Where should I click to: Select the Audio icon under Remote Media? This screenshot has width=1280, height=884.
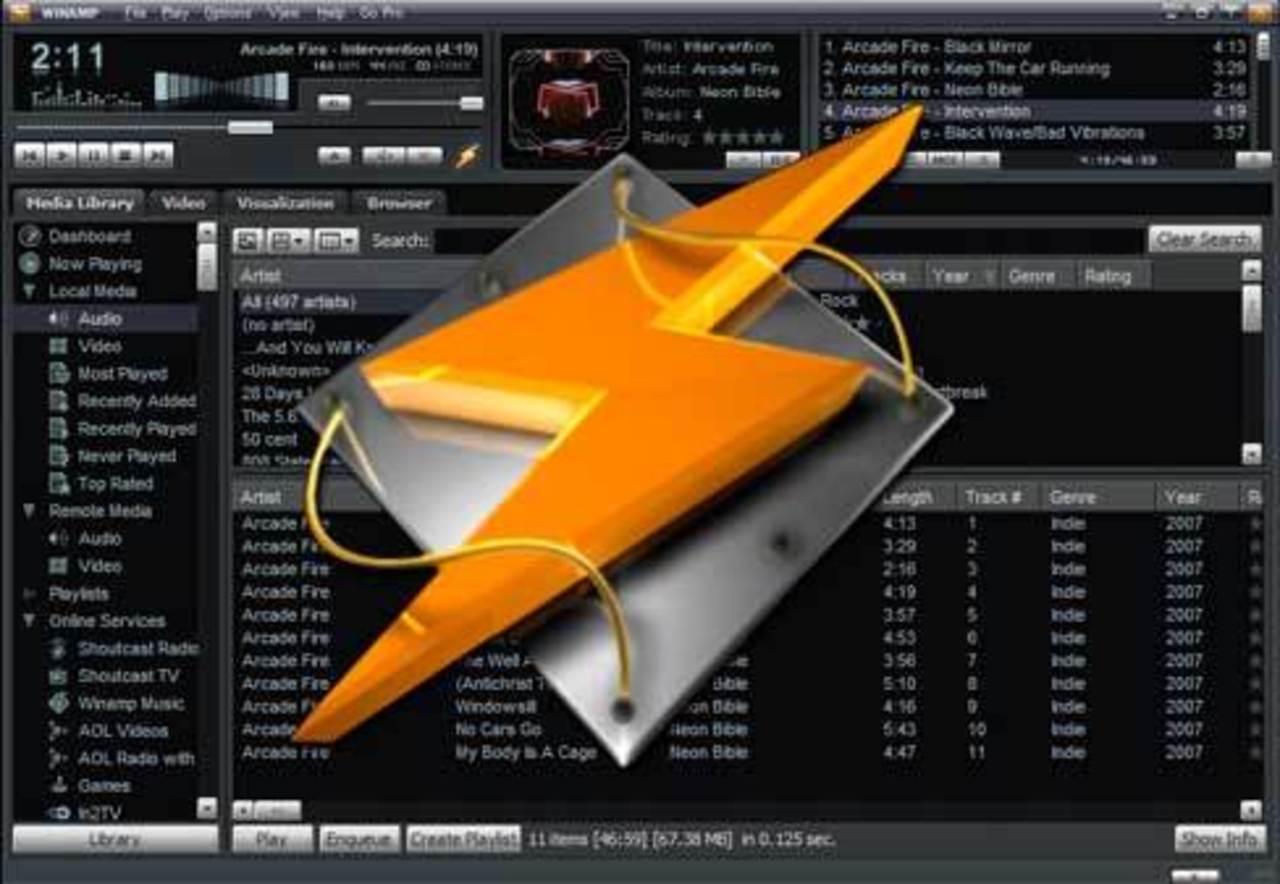click(59, 539)
